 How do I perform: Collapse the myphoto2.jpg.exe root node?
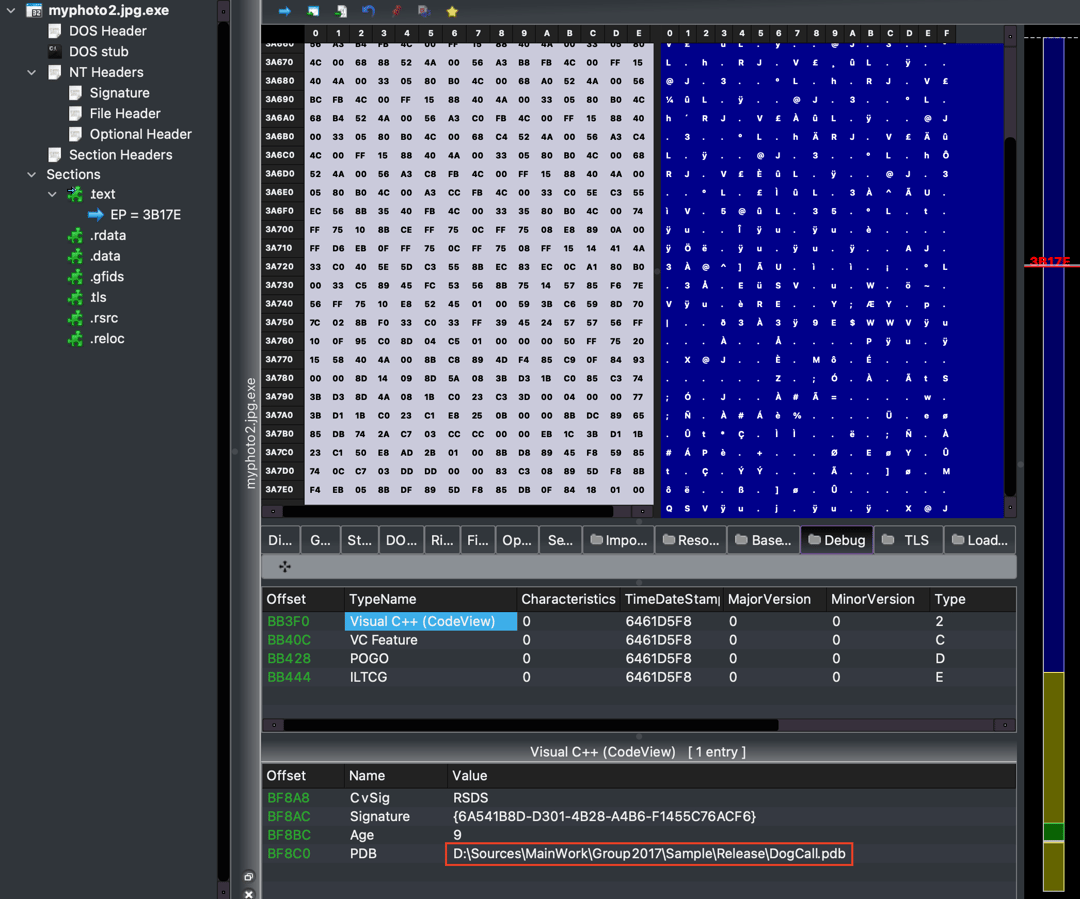pyautogui.click(x=11, y=10)
